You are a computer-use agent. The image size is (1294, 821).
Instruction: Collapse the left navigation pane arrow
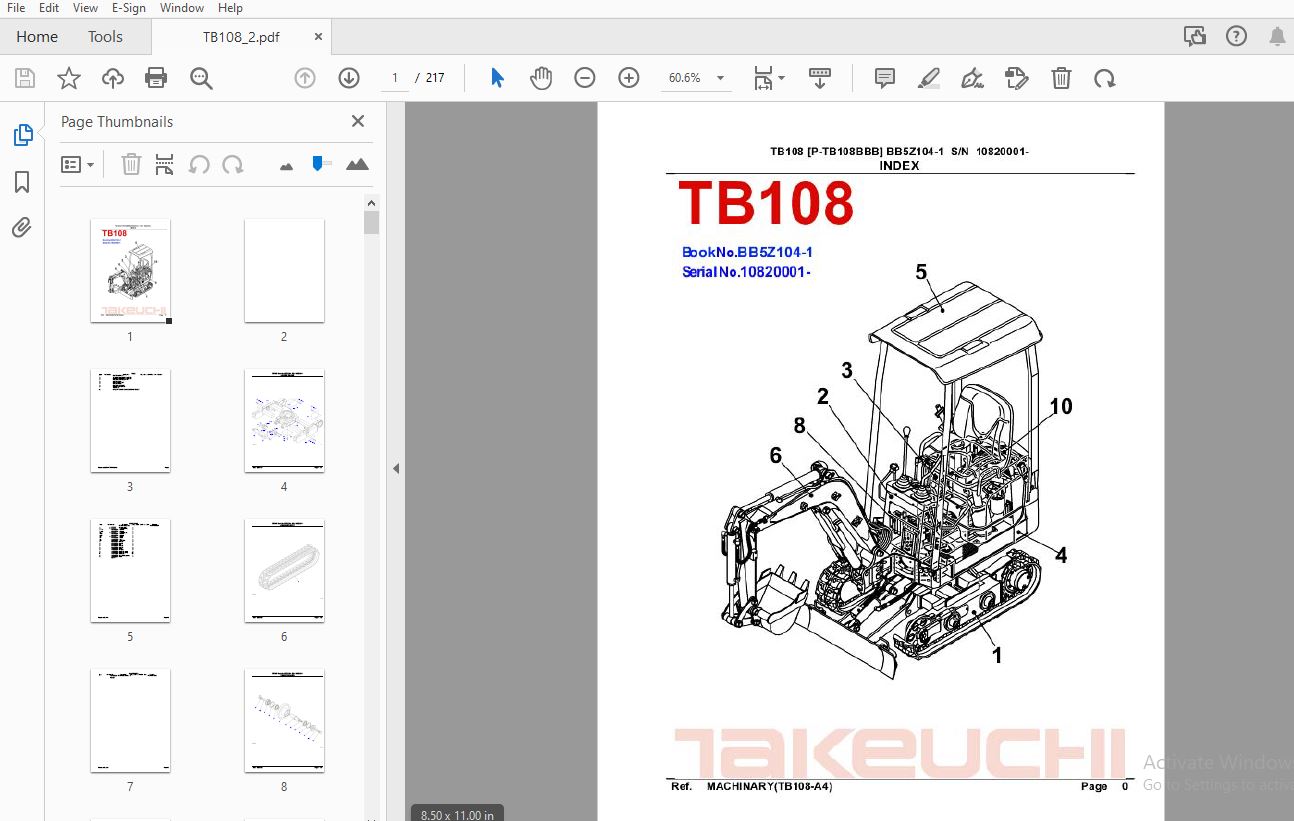tap(396, 468)
